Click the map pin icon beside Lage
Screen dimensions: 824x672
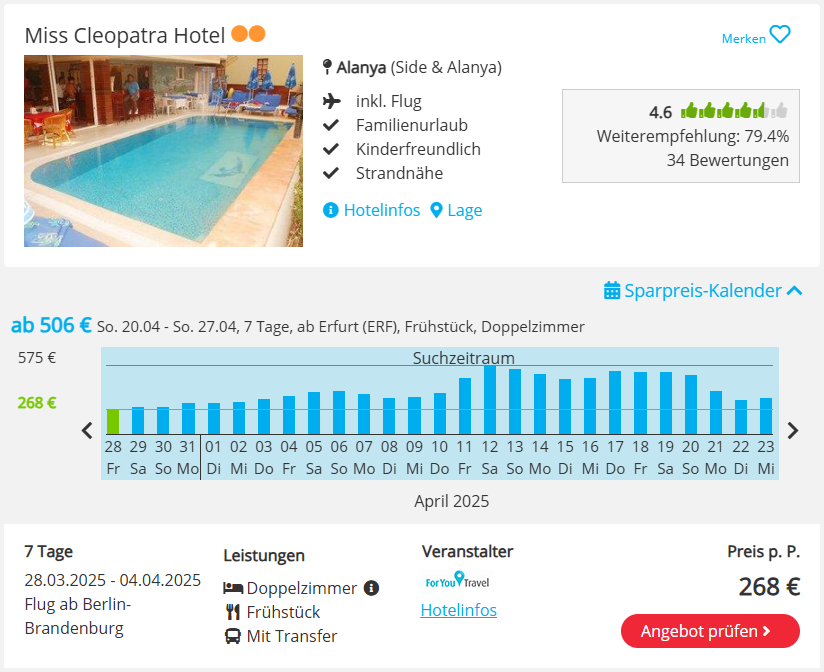point(436,210)
